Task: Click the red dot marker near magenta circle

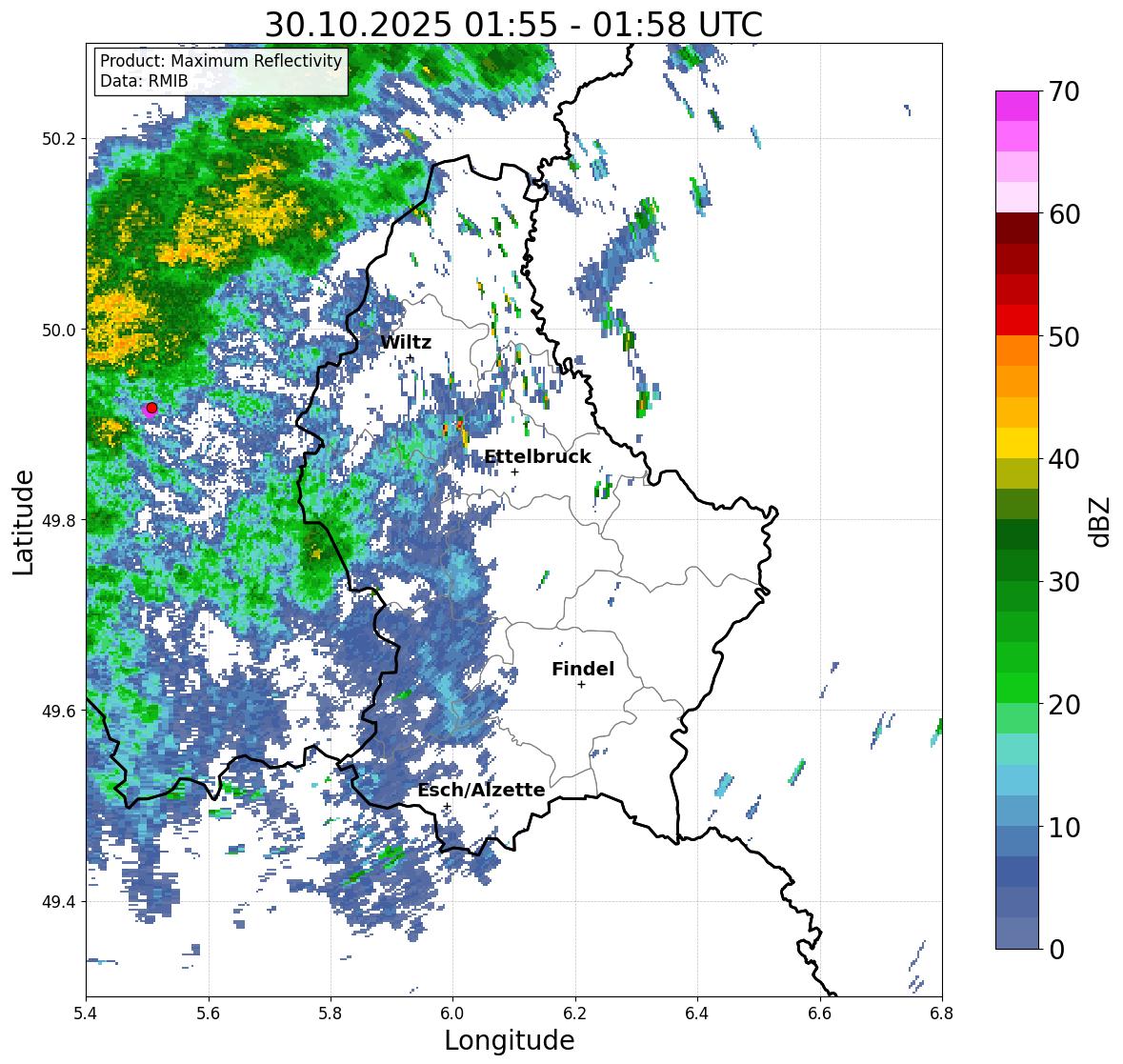Action: [x=151, y=408]
